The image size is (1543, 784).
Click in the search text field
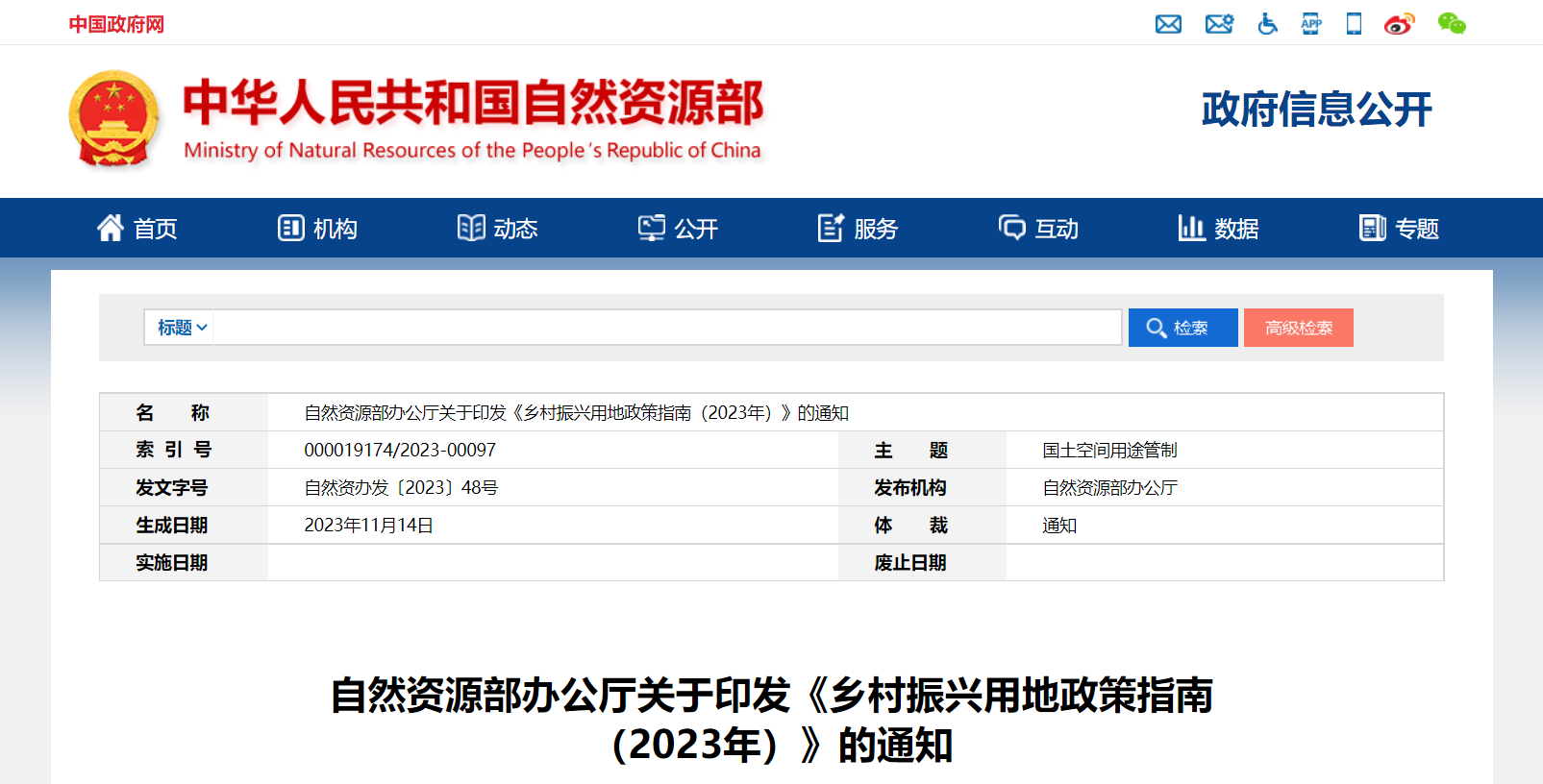666,328
